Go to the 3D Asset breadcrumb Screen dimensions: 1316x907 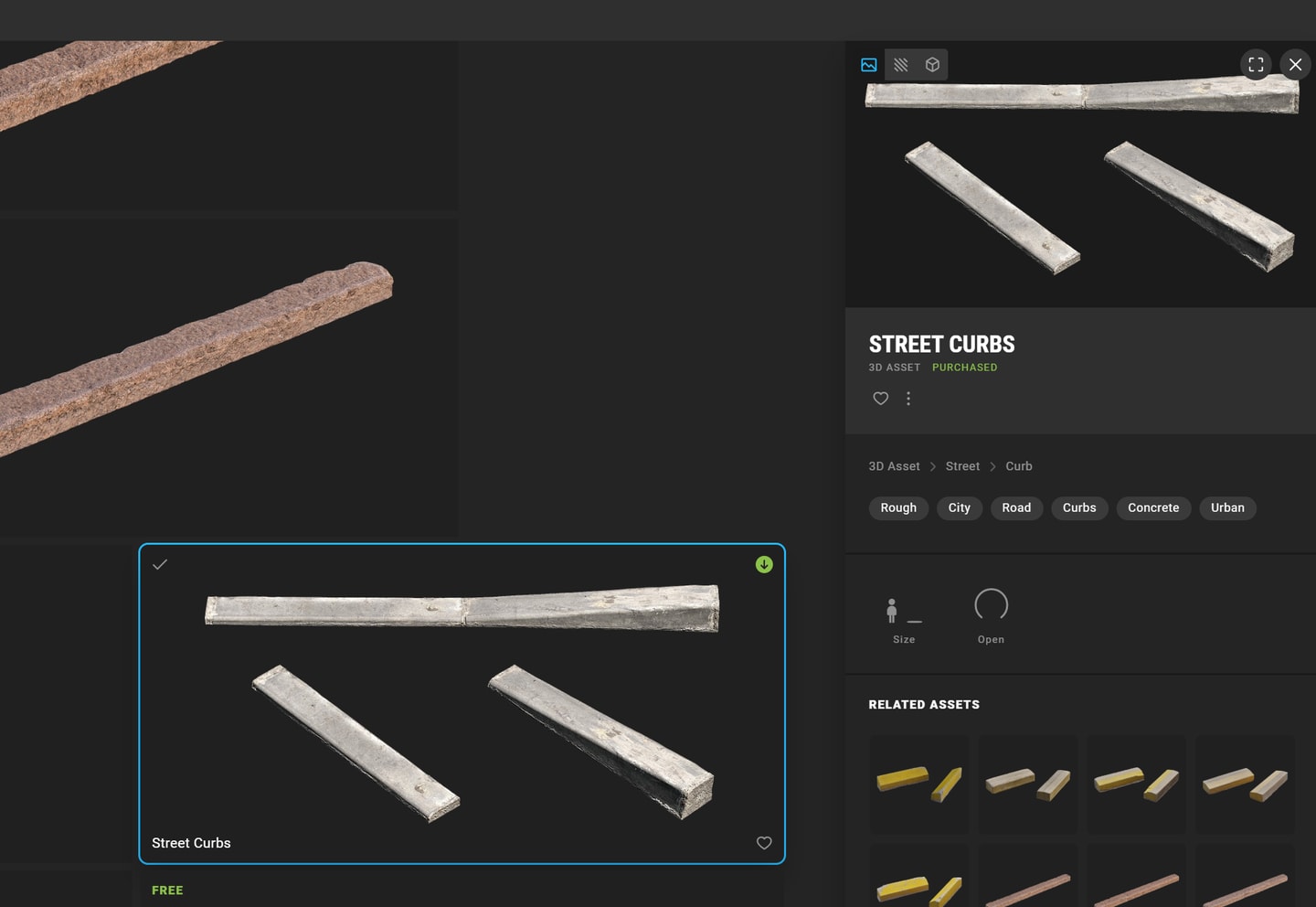coord(894,466)
